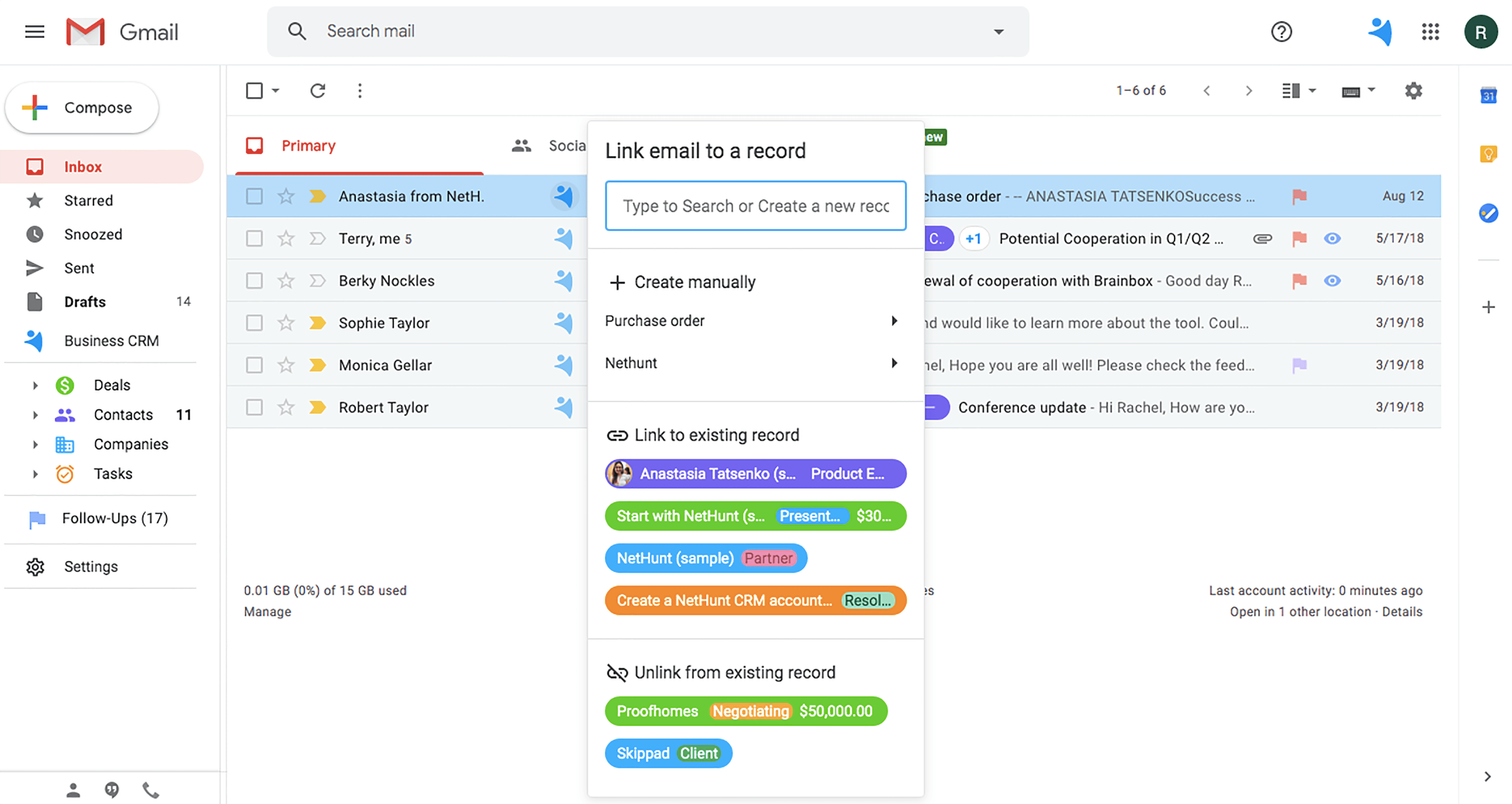Star the Anastasia from NetH. email
The height and width of the screenshot is (804, 1512).
point(286,196)
